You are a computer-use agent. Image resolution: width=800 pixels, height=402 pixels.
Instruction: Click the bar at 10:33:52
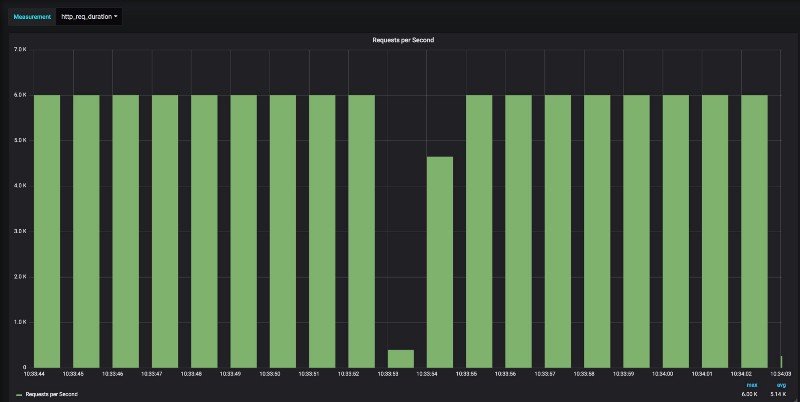(x=361, y=231)
